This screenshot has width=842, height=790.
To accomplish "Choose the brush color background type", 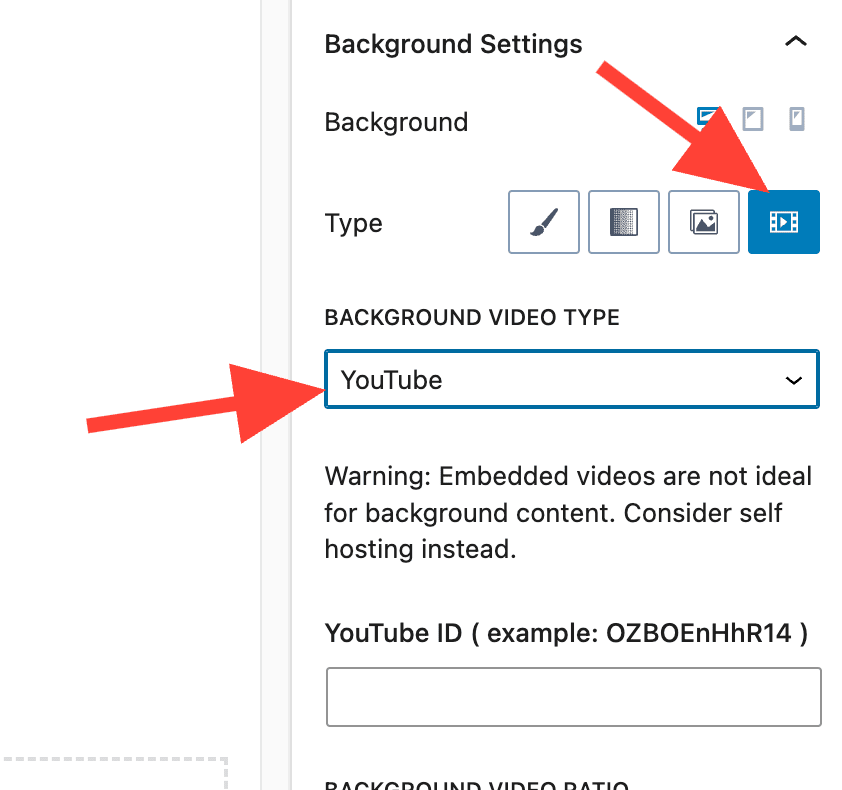I will pos(543,222).
